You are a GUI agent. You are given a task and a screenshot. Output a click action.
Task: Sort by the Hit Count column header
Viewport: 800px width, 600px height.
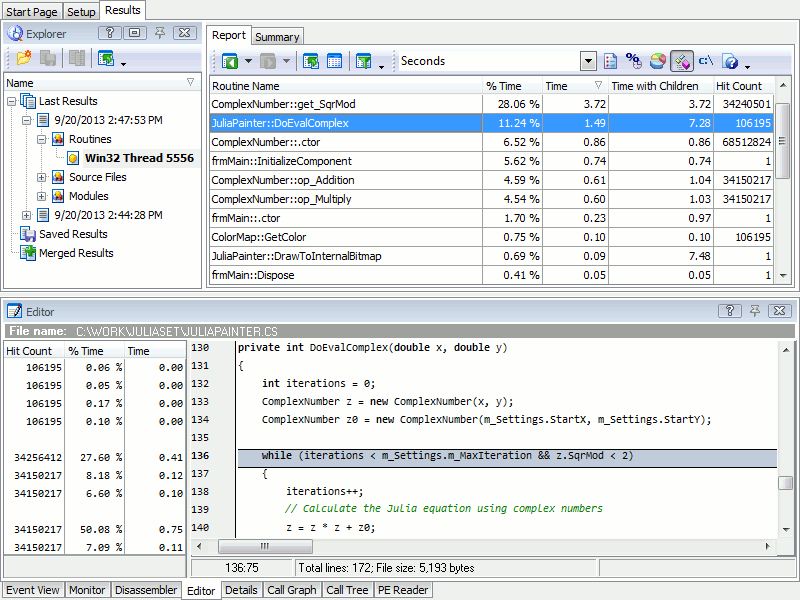click(x=738, y=86)
